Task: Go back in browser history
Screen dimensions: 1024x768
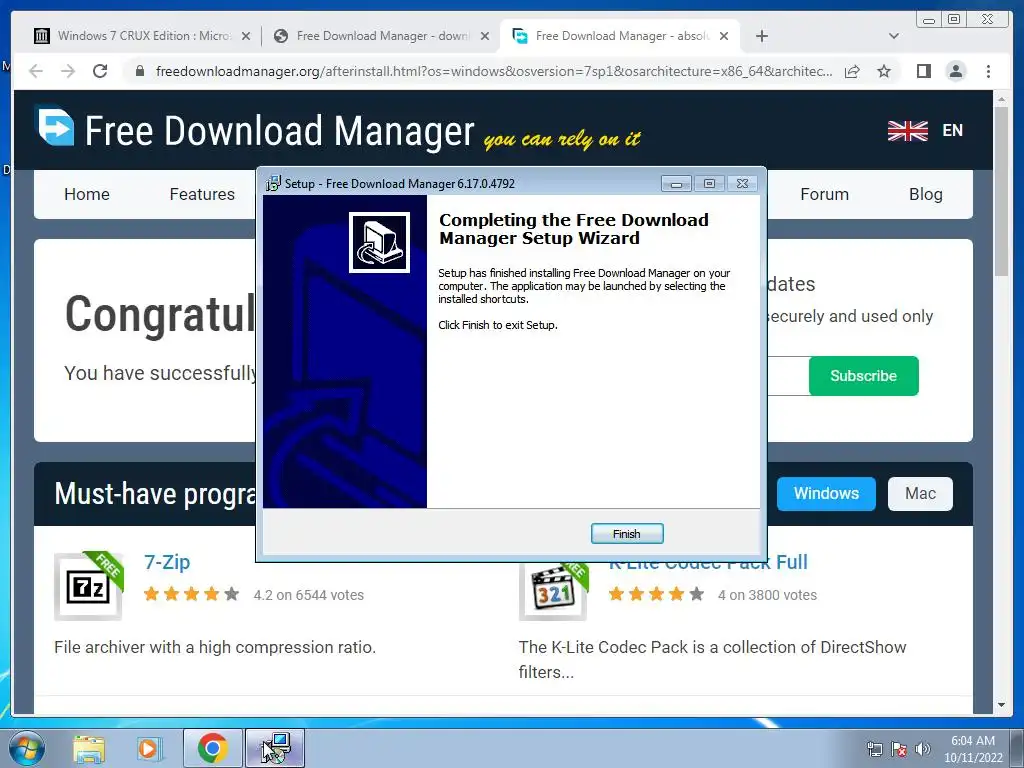Action: (36, 71)
